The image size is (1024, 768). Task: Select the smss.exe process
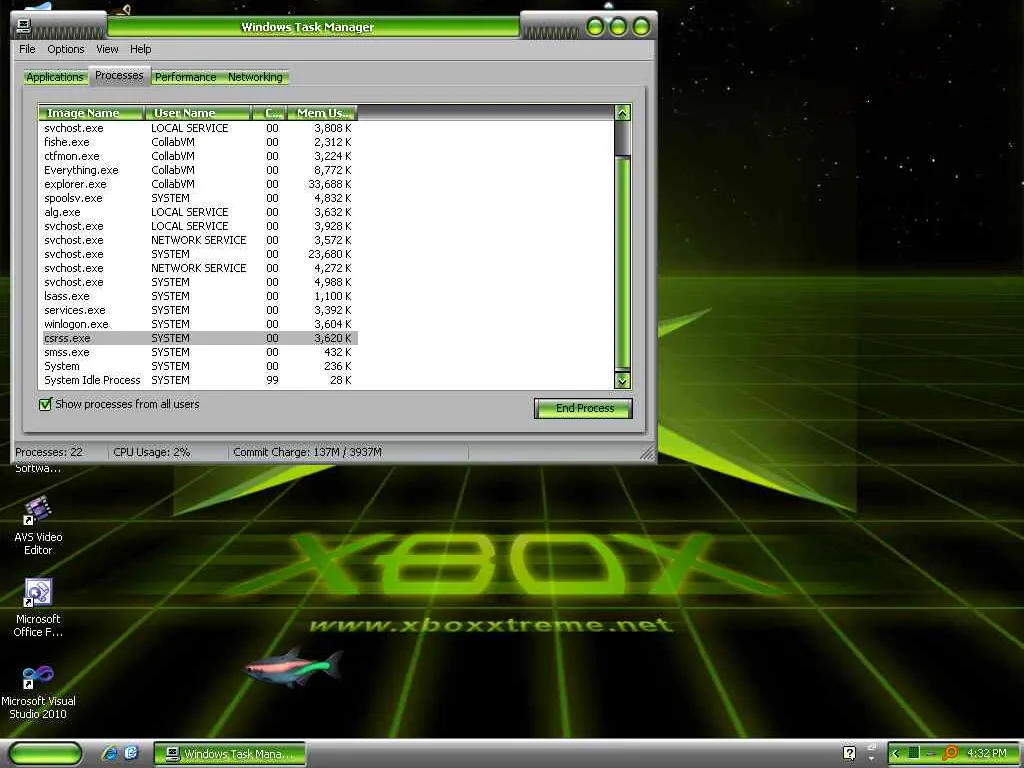click(198, 352)
